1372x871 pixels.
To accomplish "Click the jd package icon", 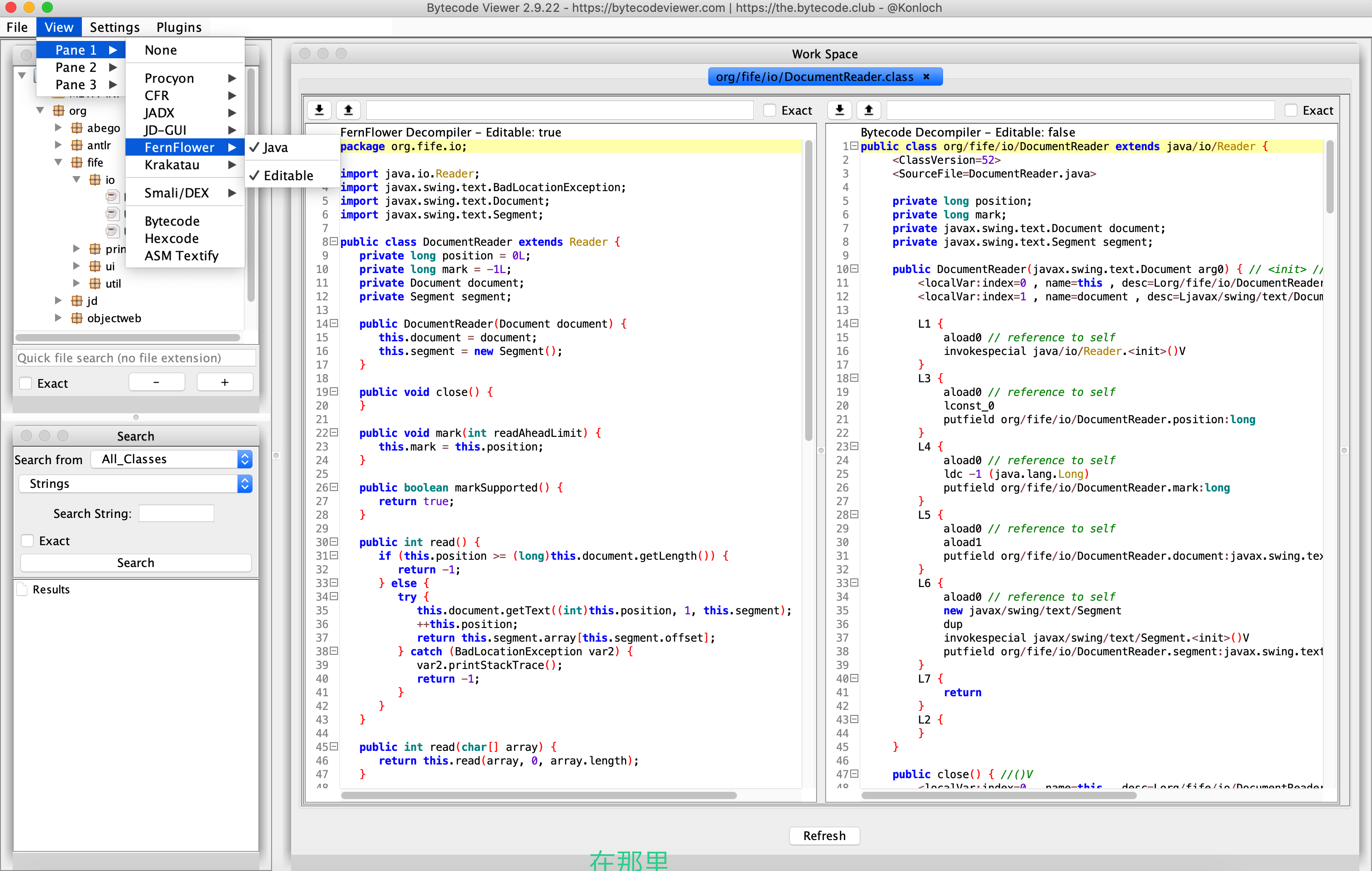I will point(77,301).
